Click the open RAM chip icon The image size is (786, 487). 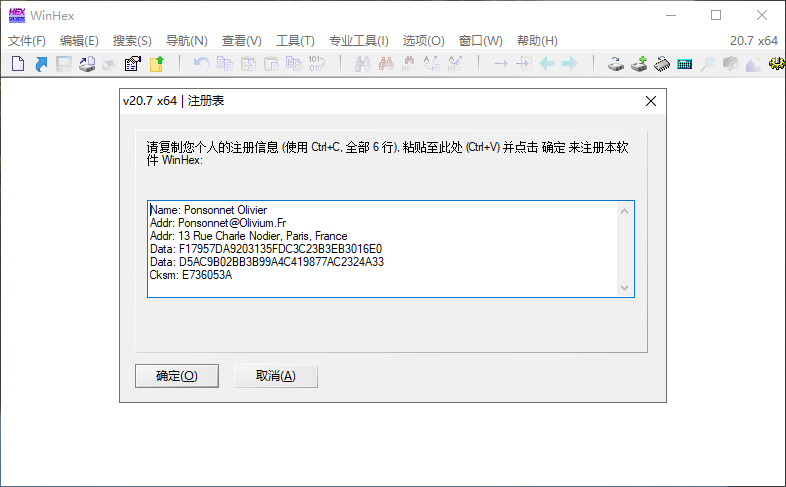tap(662, 64)
